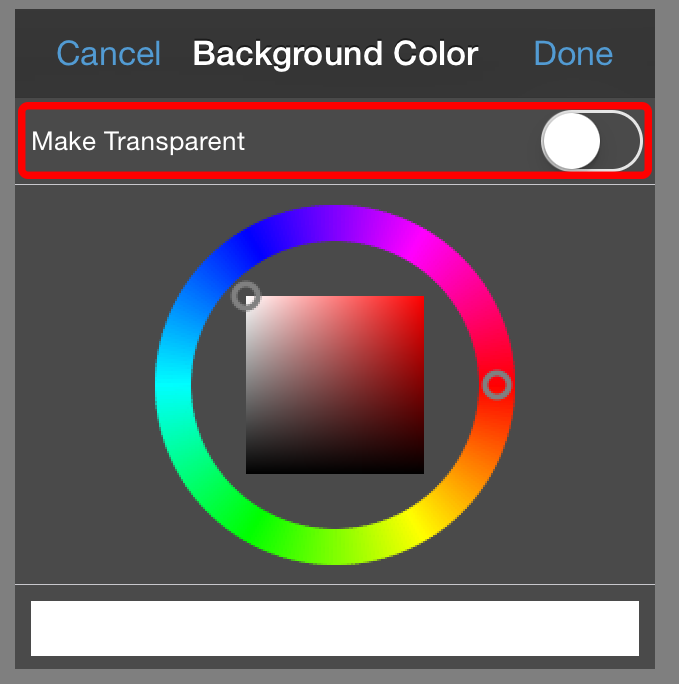The width and height of the screenshot is (679, 684).
Task: Pick black at saturation square's bottom-left corner
Action: point(249,471)
